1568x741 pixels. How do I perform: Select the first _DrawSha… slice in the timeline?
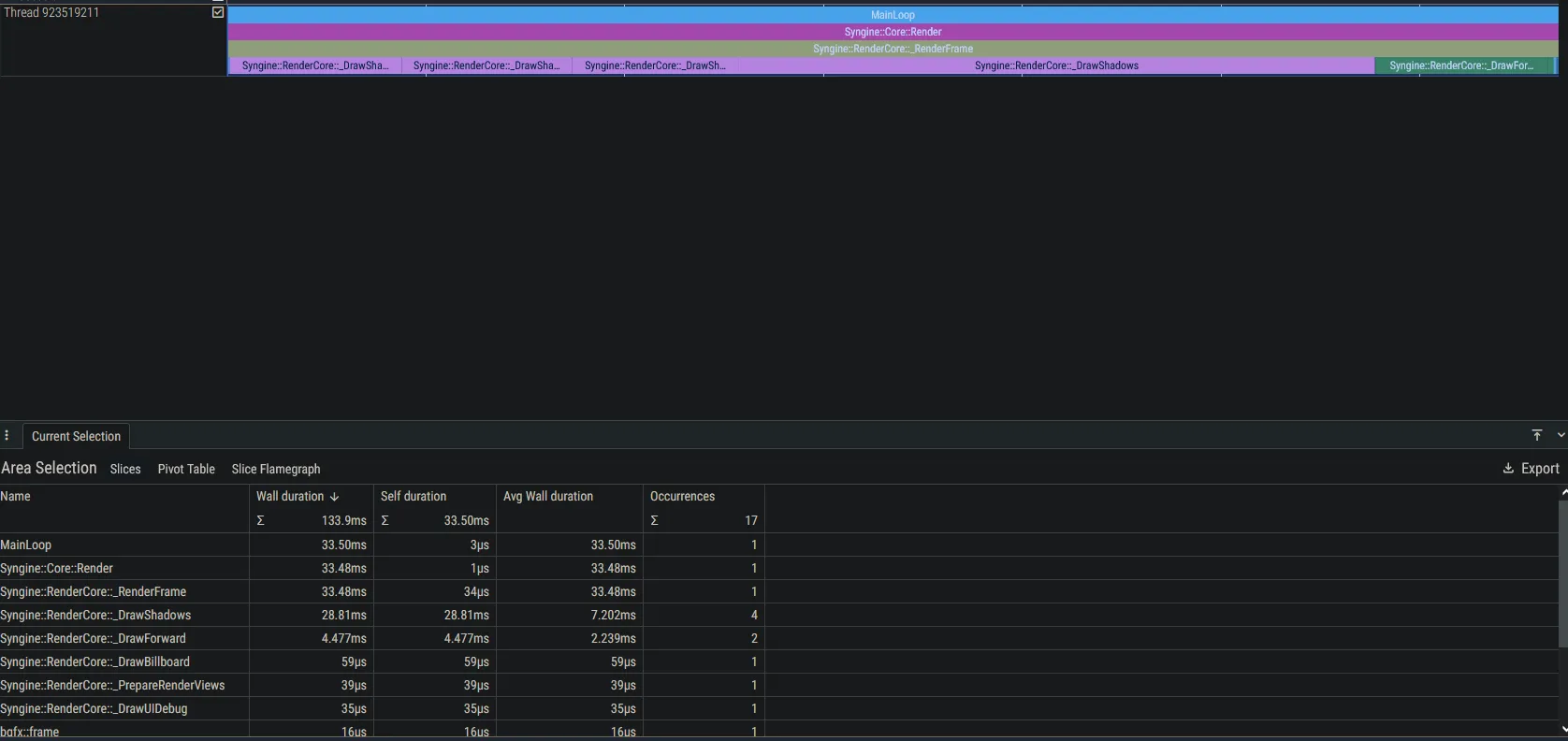point(315,65)
